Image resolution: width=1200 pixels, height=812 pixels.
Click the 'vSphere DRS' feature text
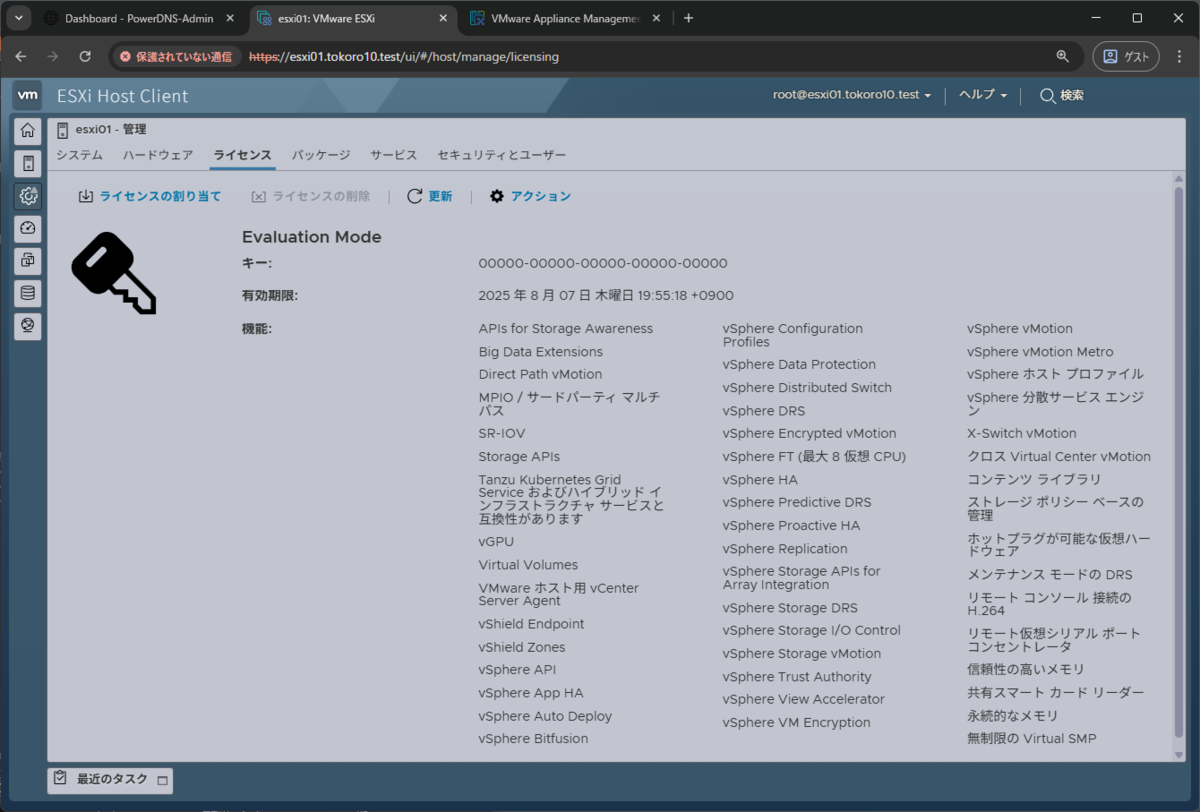click(764, 411)
